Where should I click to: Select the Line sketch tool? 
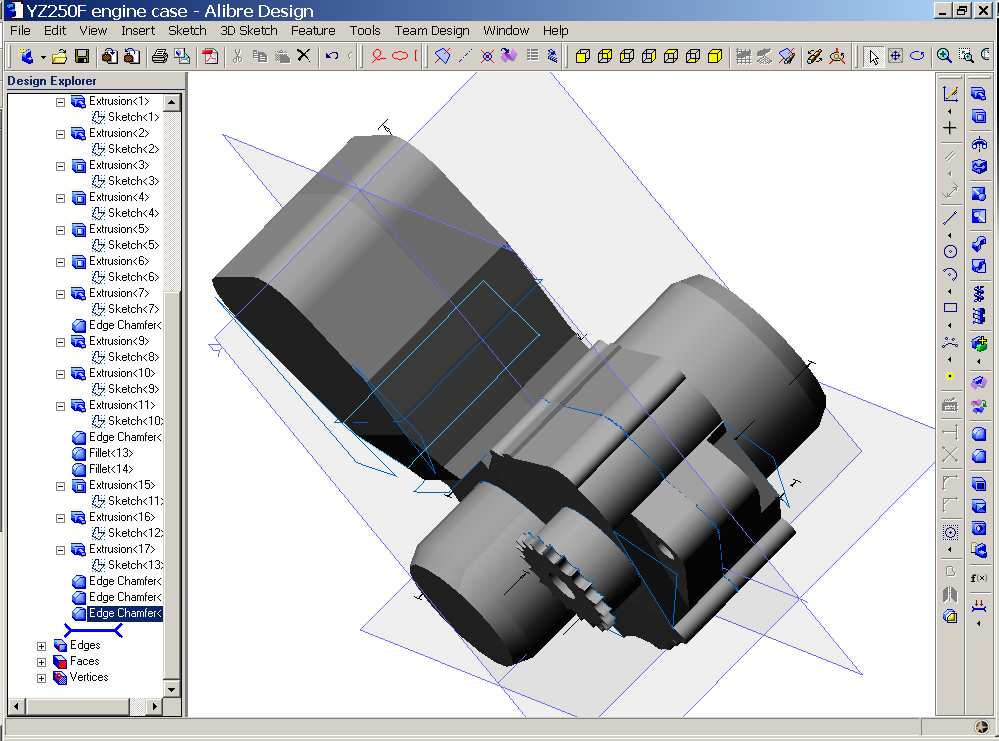click(x=950, y=217)
